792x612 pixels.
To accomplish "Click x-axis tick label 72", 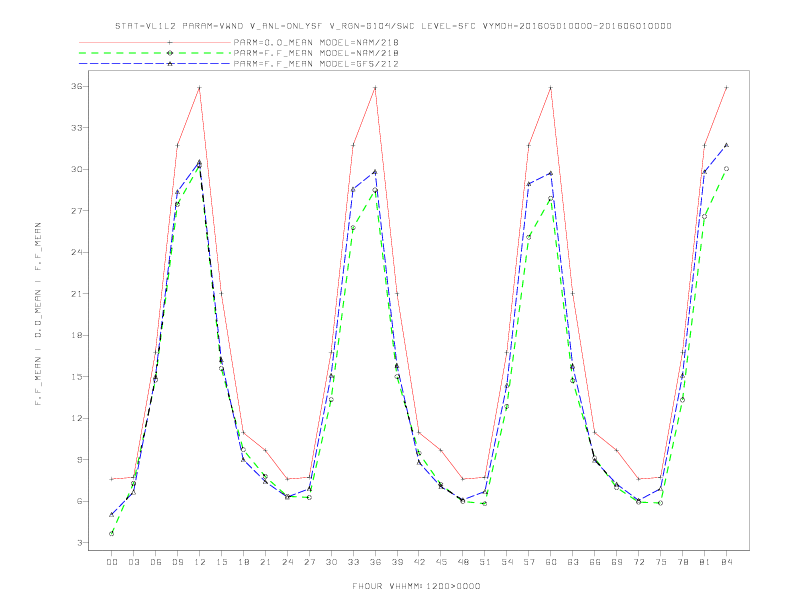I will pyautogui.click(x=638, y=562).
